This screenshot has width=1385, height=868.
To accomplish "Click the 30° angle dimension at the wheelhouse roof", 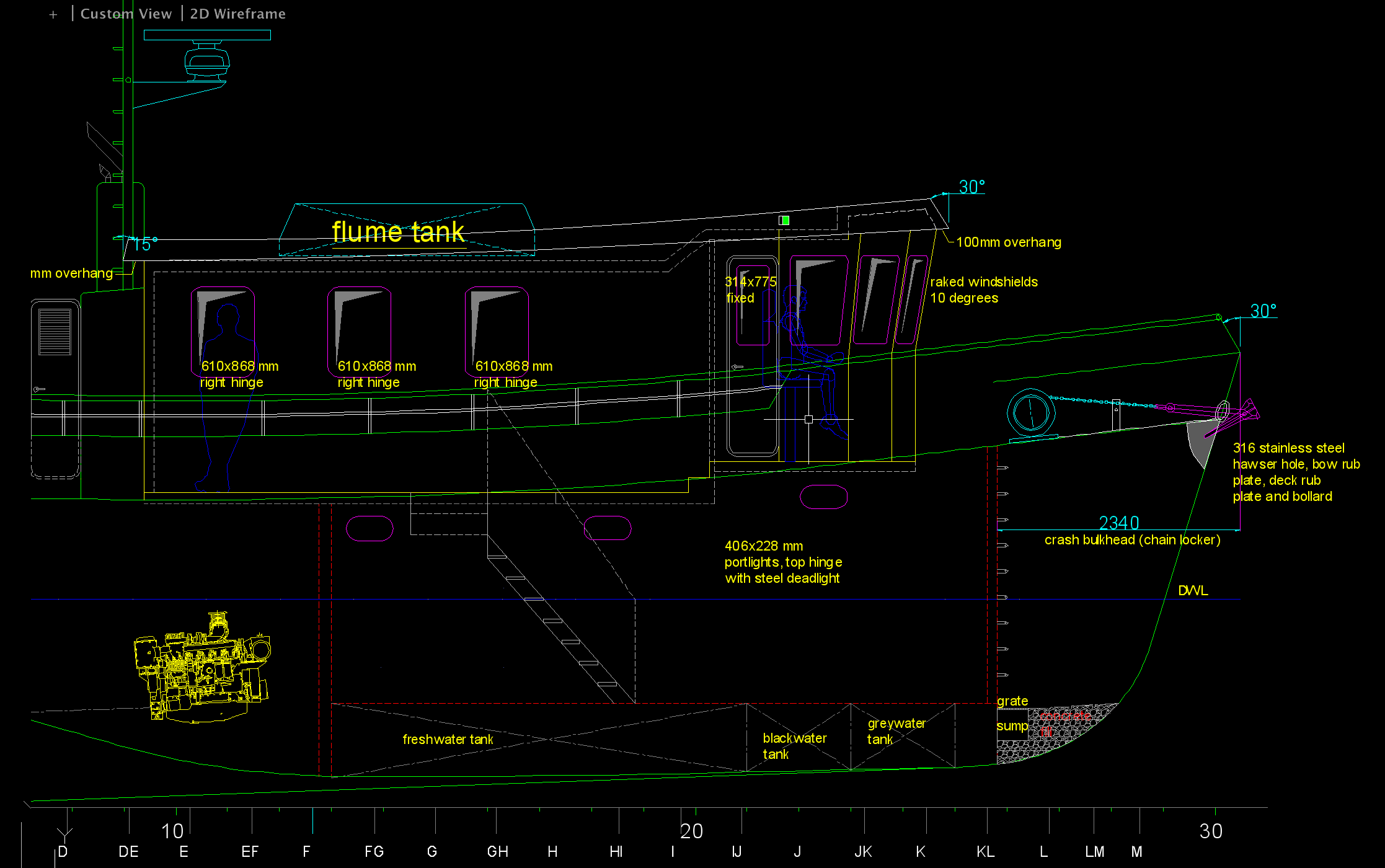I will [971, 187].
